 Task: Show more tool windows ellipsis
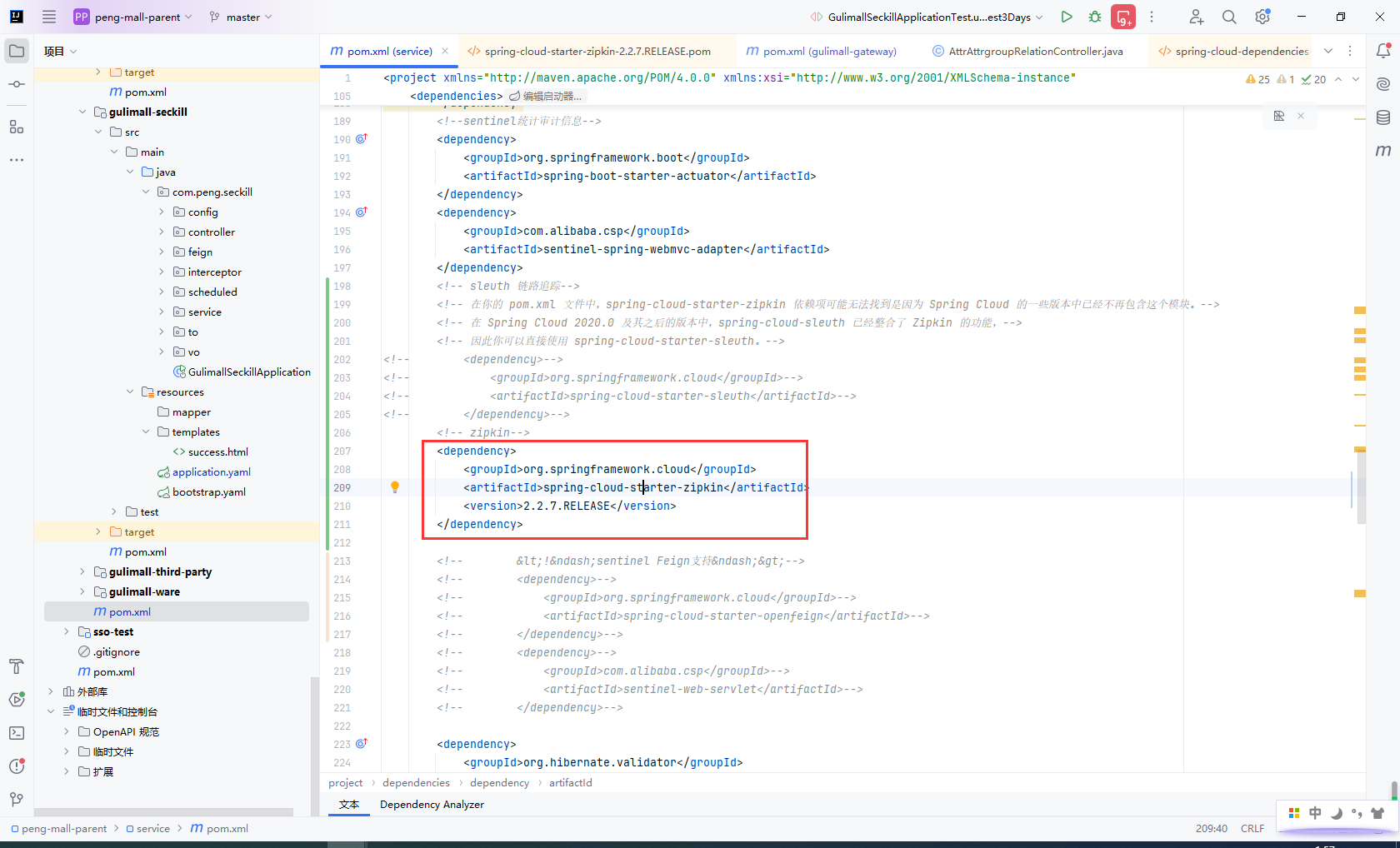pyautogui.click(x=17, y=159)
